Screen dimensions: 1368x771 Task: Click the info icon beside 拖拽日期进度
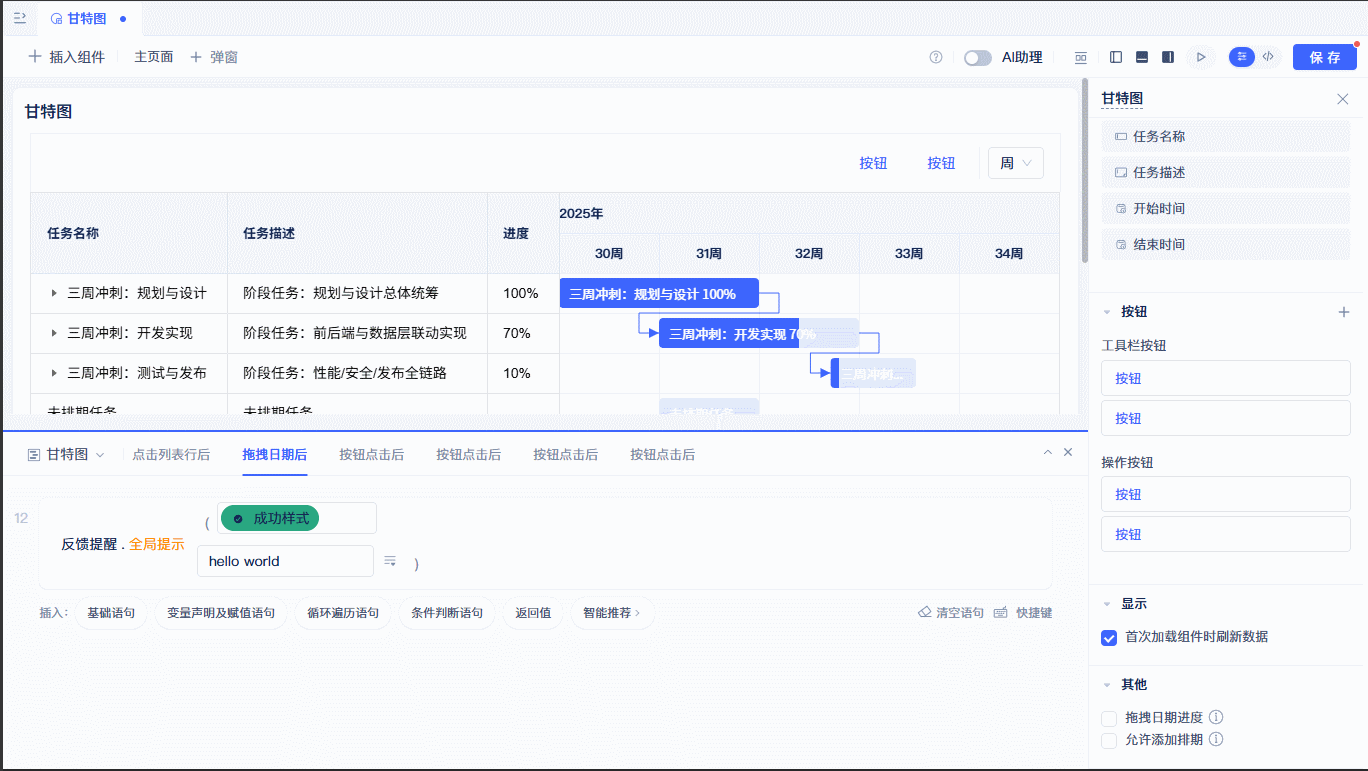1216,717
